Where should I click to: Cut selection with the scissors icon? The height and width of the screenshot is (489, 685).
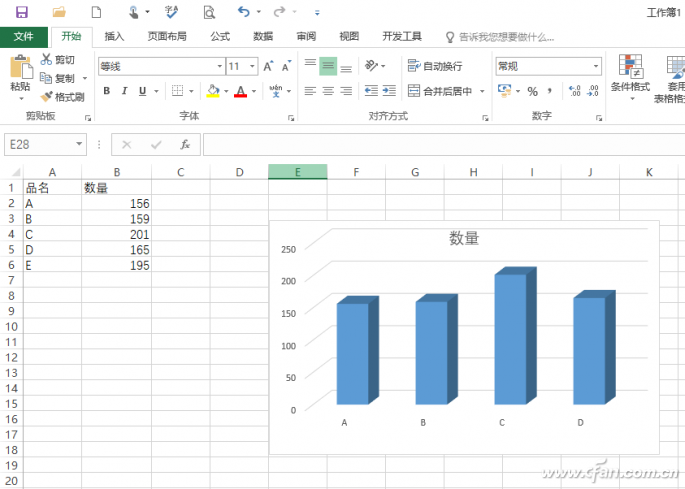pos(46,59)
